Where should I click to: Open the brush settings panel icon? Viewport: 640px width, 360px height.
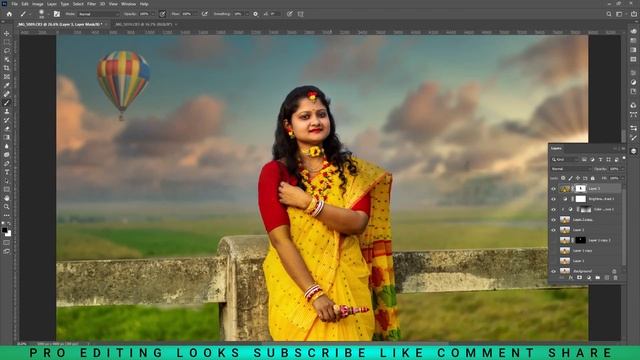click(57, 14)
